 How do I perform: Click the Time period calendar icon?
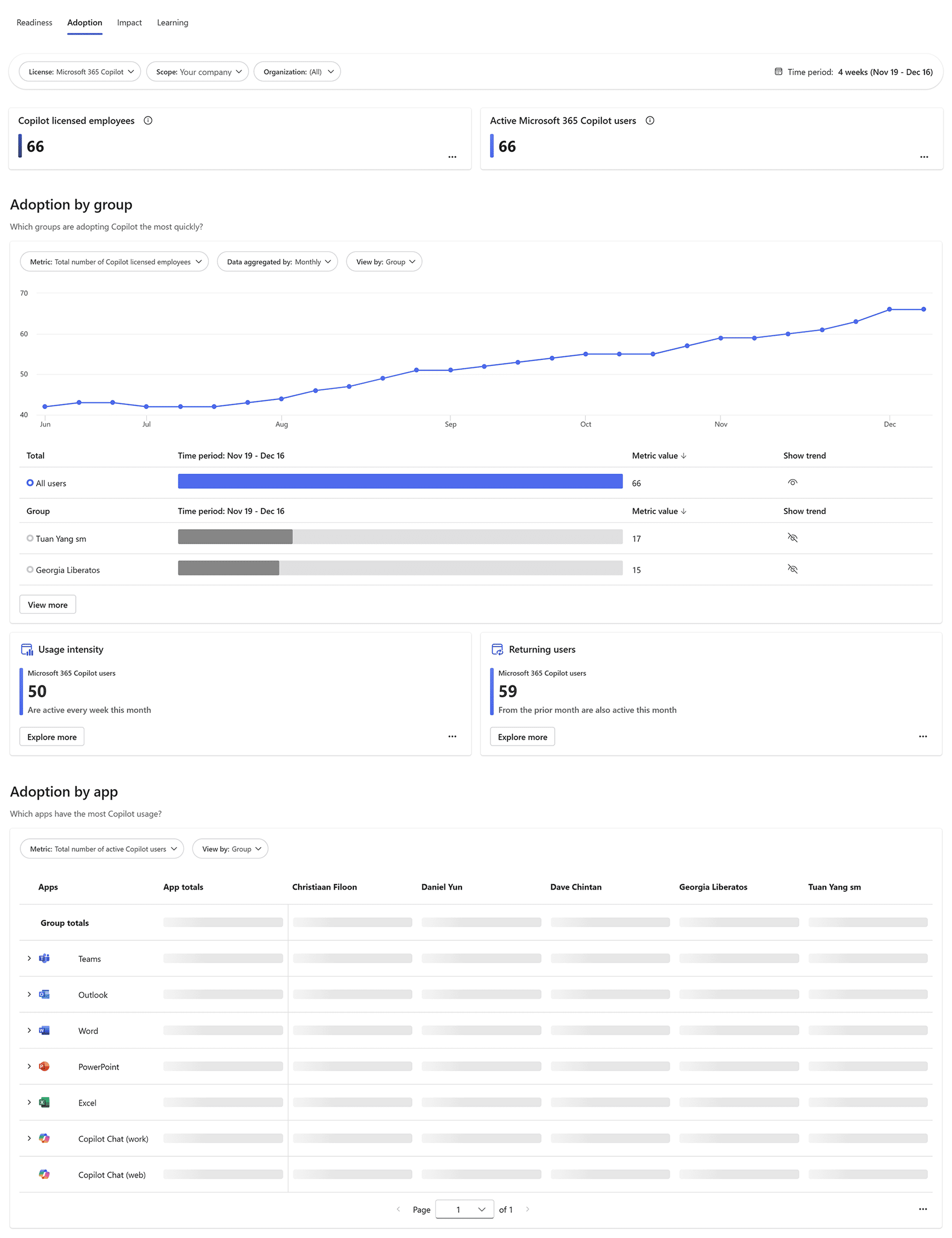pos(779,72)
